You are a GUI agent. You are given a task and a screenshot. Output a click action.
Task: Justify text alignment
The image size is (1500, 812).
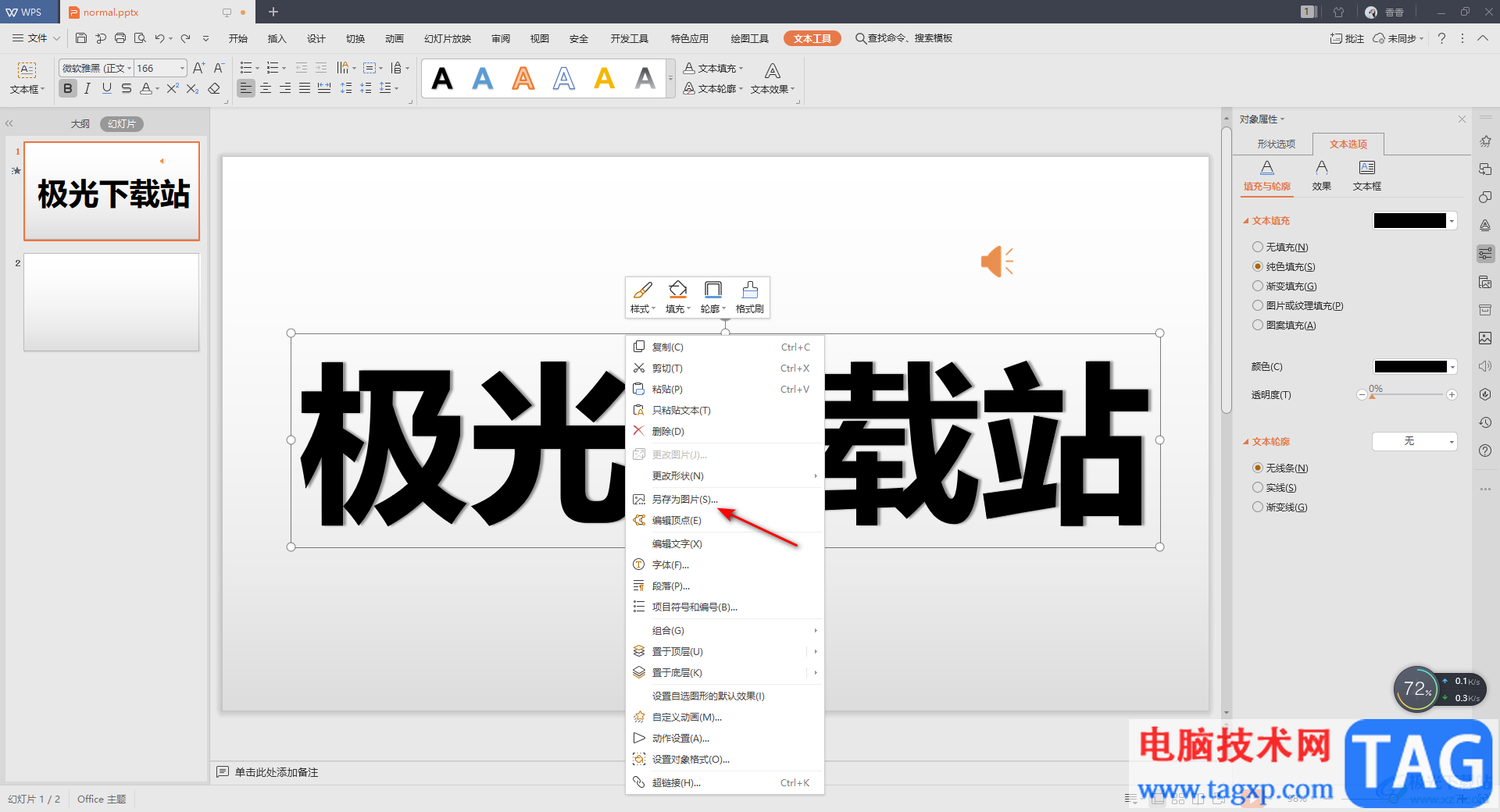(x=305, y=88)
